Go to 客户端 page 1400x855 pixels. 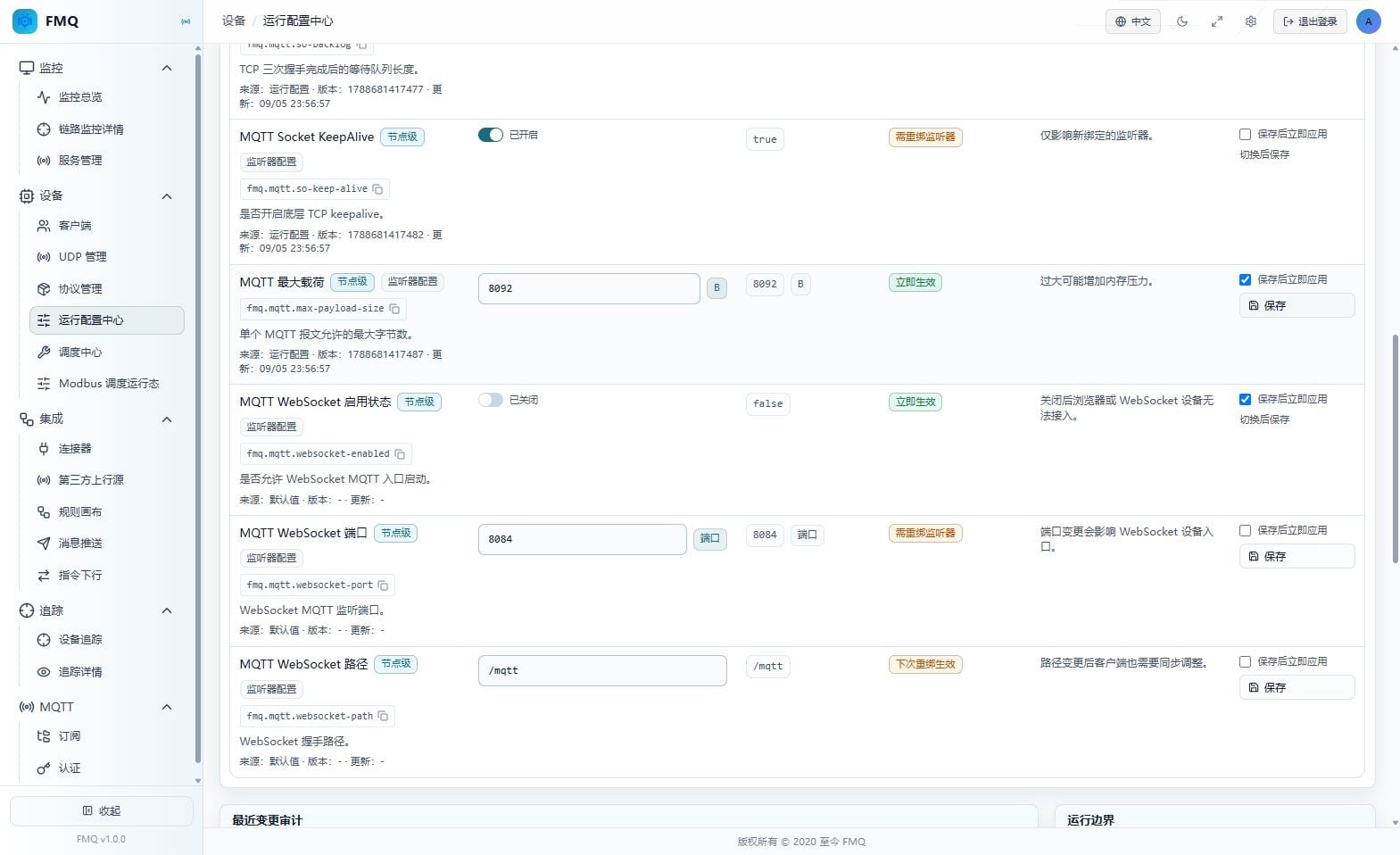coord(107,226)
